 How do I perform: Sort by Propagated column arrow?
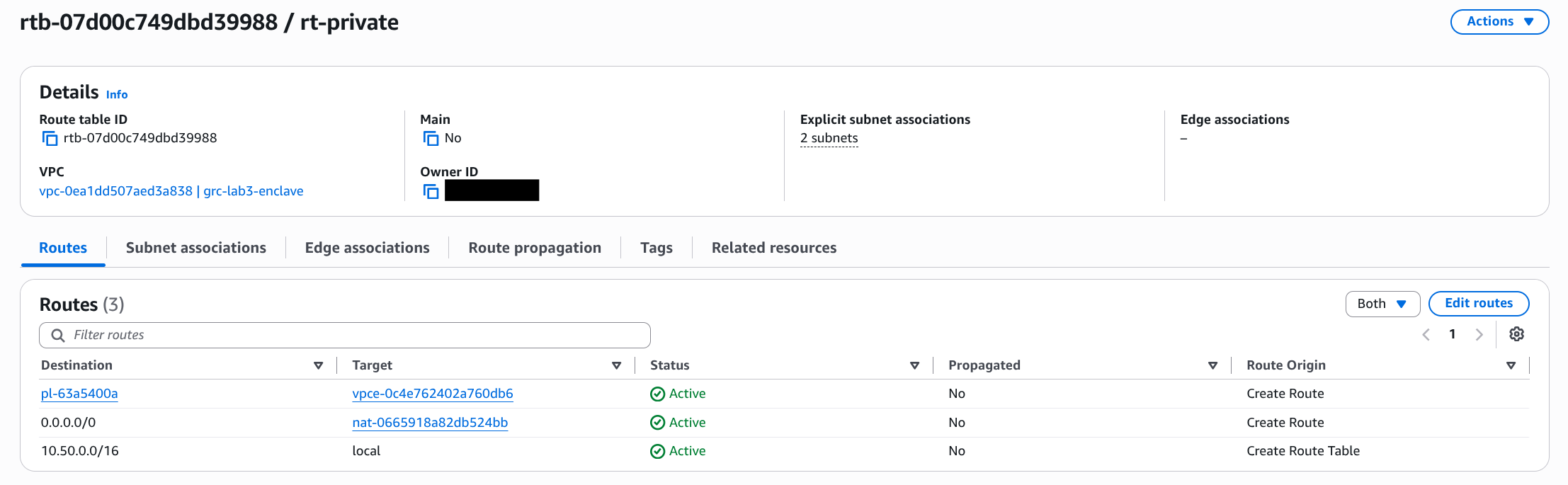point(1212,365)
